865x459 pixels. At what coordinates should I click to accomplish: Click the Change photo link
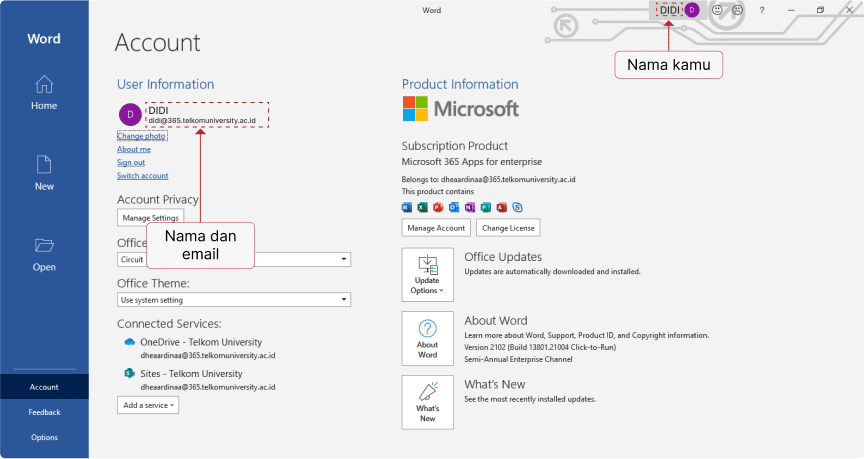coord(141,136)
